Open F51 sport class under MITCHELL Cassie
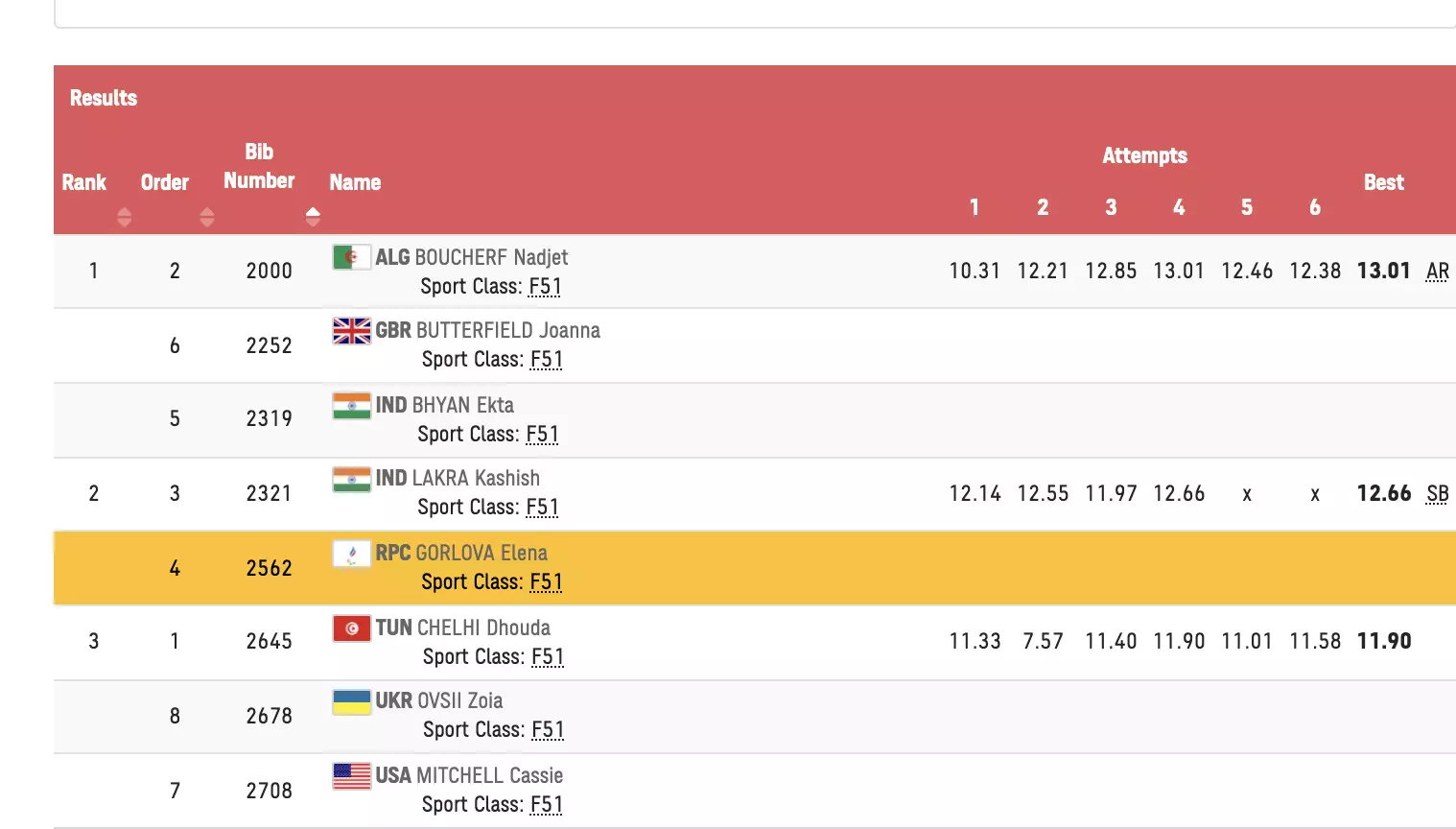Viewport: 1456px width, 829px height. [x=546, y=805]
